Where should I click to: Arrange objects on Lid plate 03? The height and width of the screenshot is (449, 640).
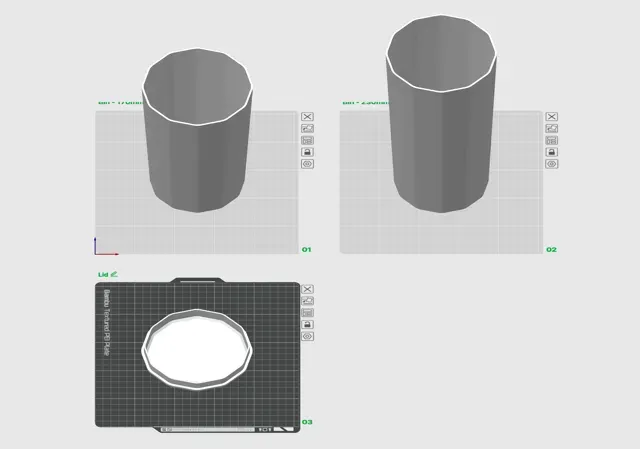point(307,313)
